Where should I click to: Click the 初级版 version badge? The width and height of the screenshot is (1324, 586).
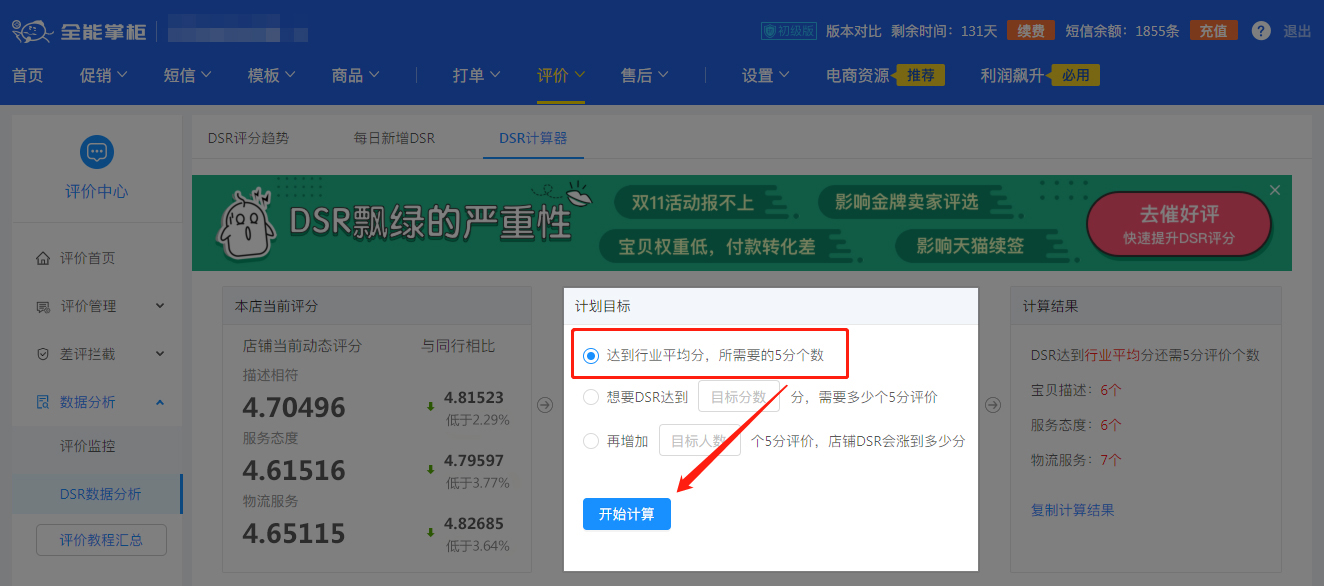[789, 31]
